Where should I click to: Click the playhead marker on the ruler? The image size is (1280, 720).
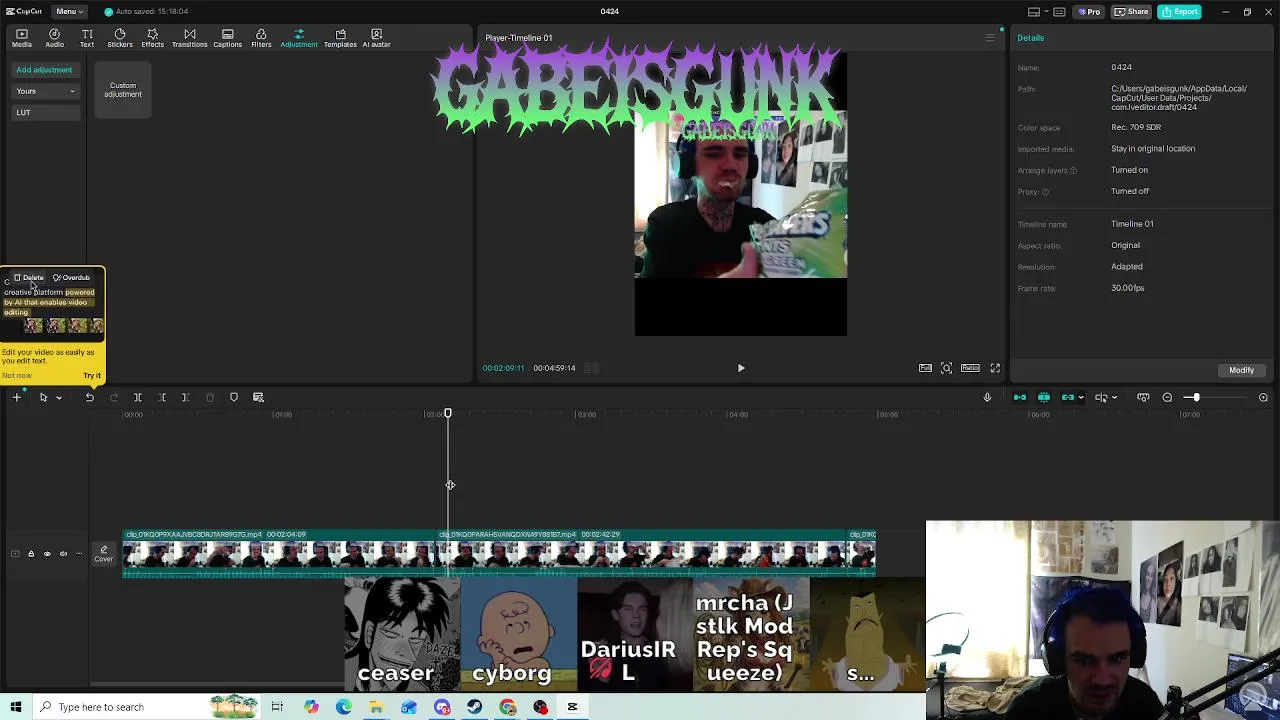pyautogui.click(x=448, y=413)
